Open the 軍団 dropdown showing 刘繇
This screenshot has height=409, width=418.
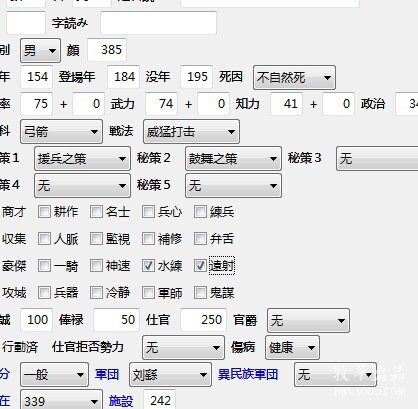(x=170, y=375)
